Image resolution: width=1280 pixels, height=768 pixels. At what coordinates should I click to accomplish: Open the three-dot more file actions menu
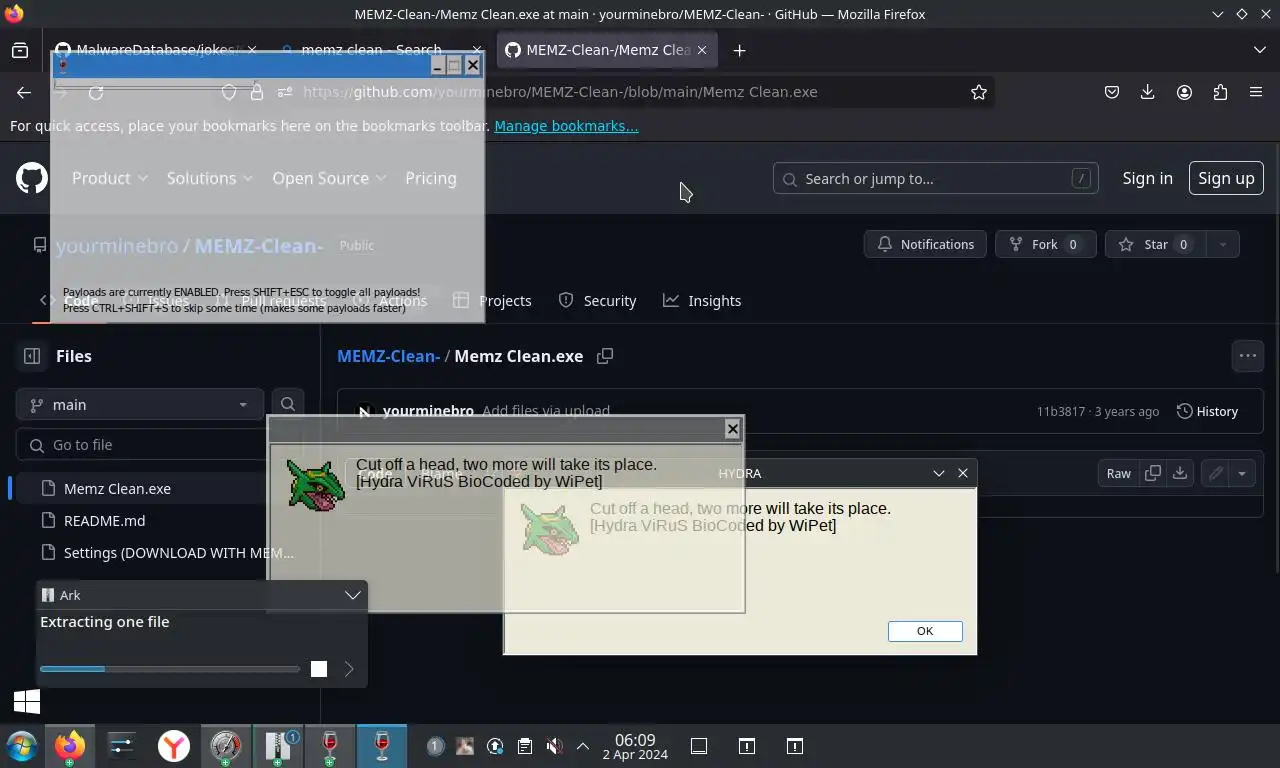click(x=1247, y=355)
